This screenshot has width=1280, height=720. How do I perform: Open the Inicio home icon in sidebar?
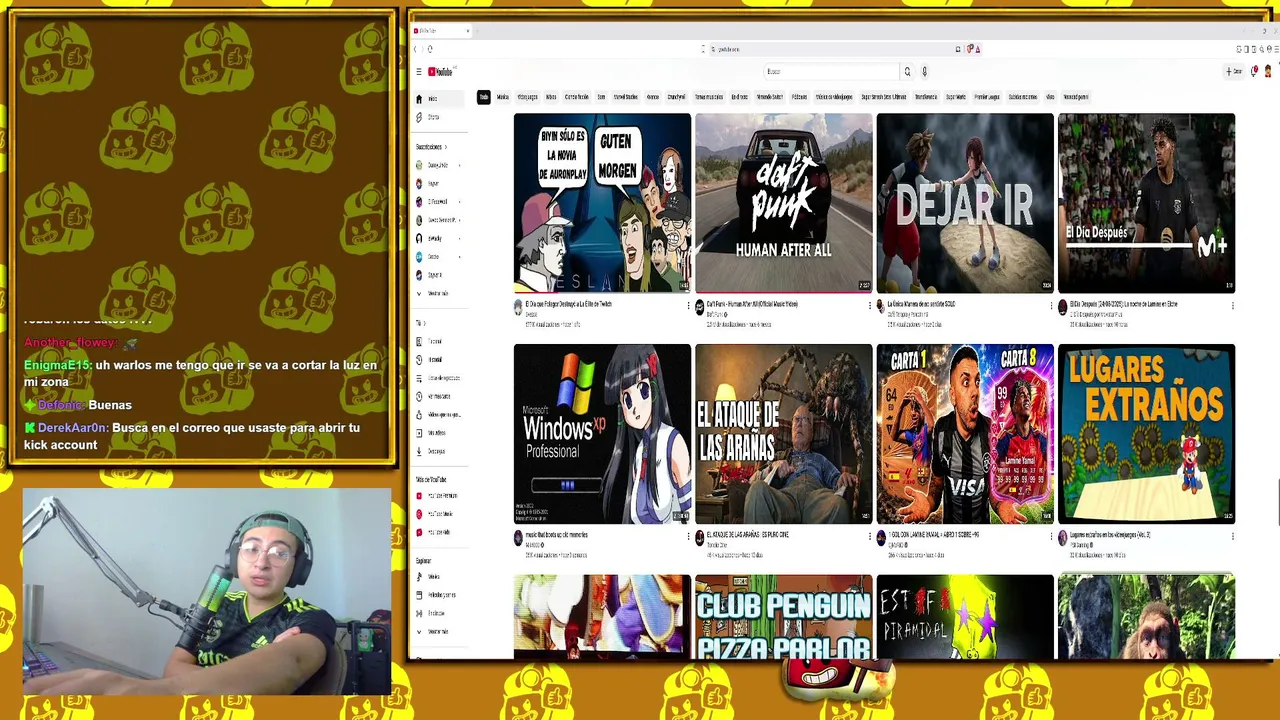[x=420, y=99]
